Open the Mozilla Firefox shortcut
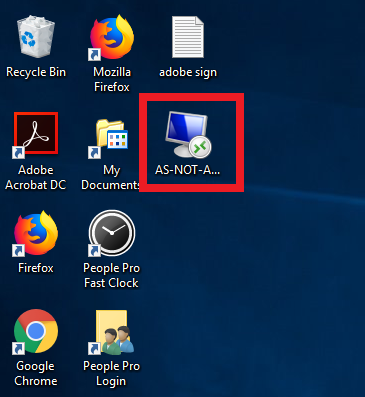 coord(112,37)
